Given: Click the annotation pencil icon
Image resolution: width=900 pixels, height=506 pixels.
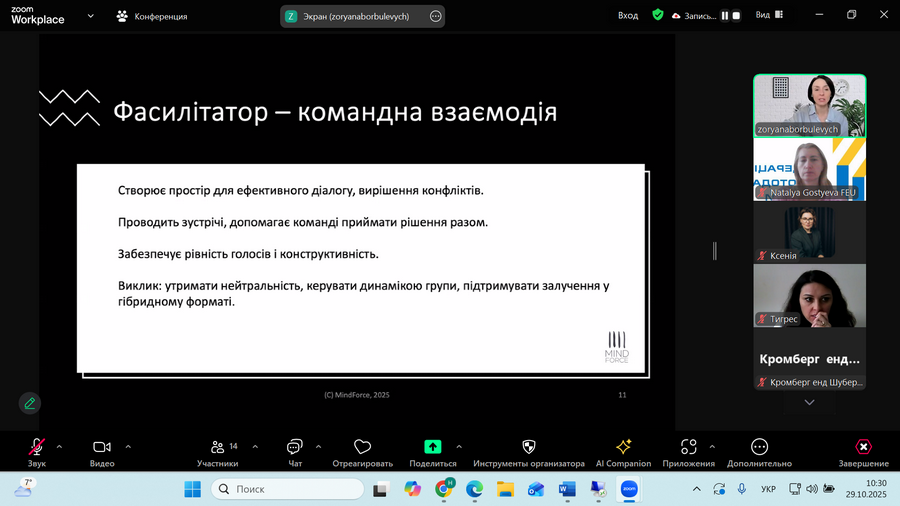Looking at the screenshot, I should pyautogui.click(x=30, y=403).
